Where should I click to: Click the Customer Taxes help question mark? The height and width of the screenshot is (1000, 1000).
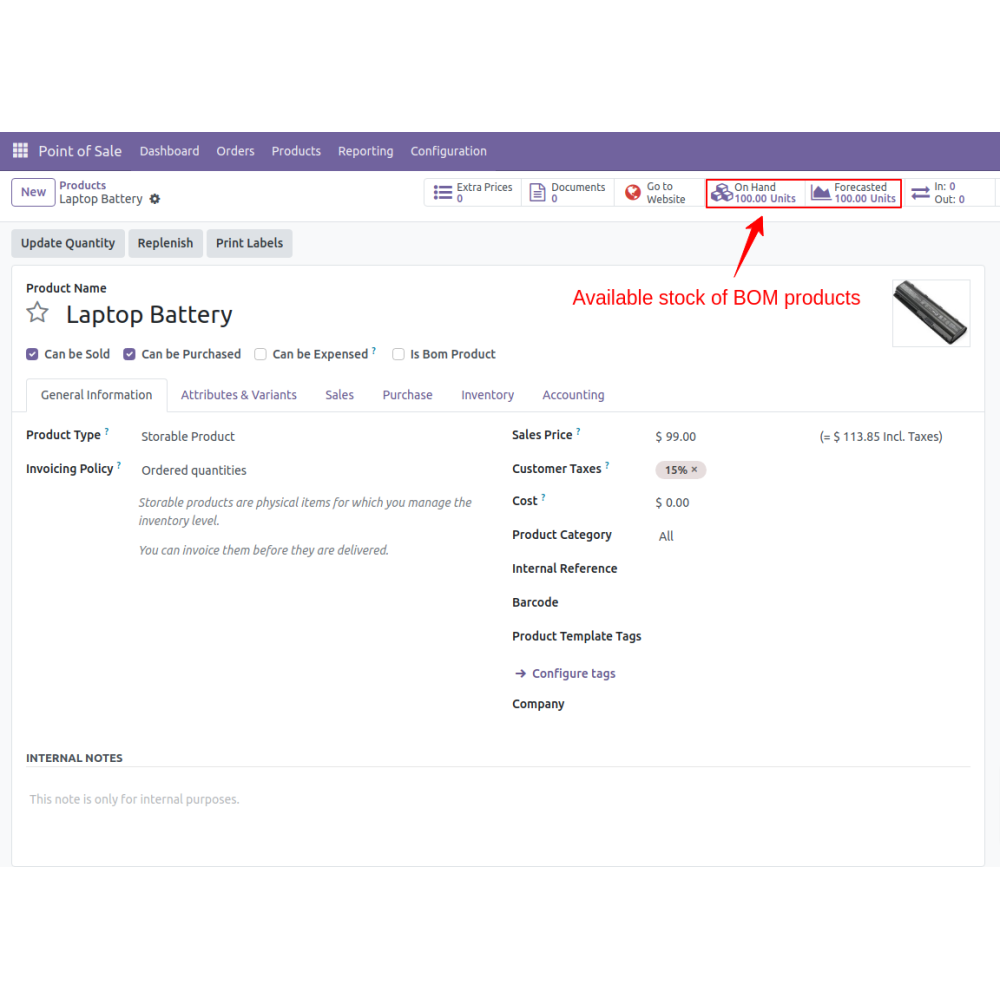[607, 466]
